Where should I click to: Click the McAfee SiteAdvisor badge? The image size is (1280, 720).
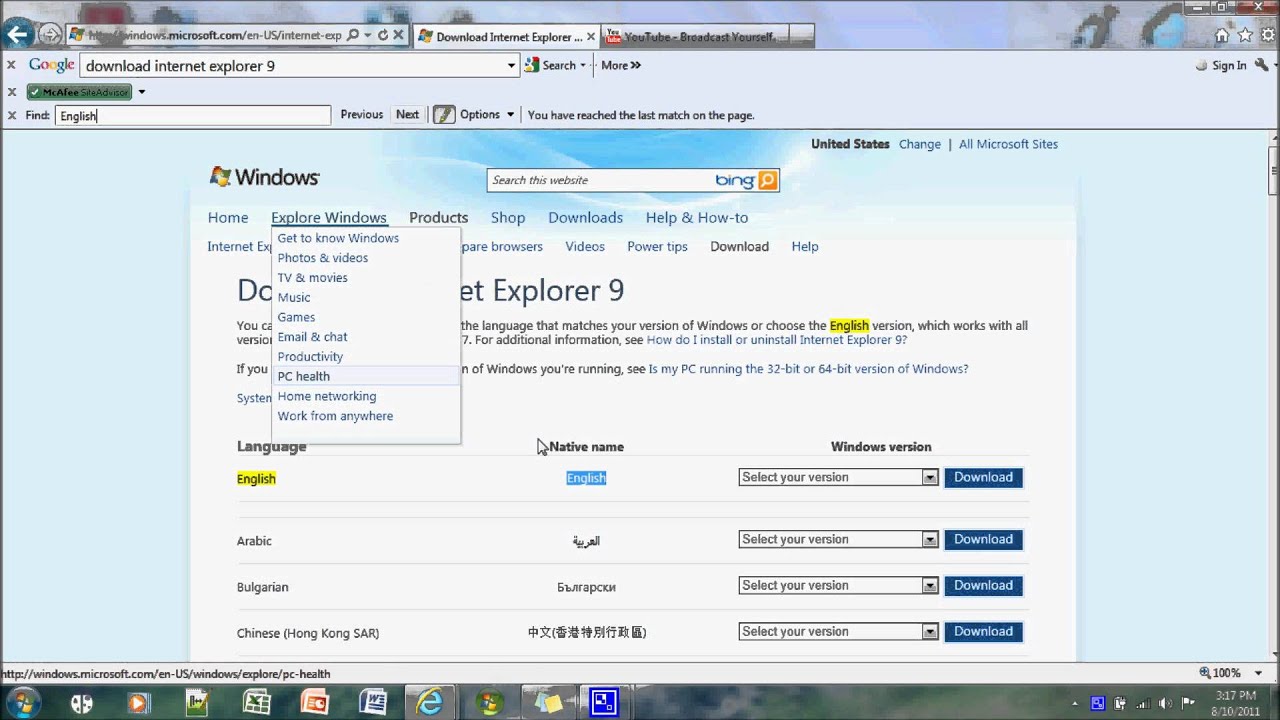click(x=79, y=92)
